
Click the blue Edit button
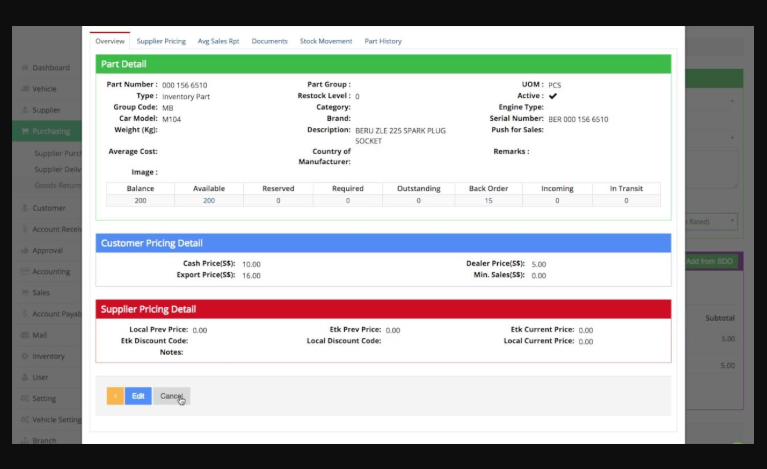pyautogui.click(x=138, y=396)
